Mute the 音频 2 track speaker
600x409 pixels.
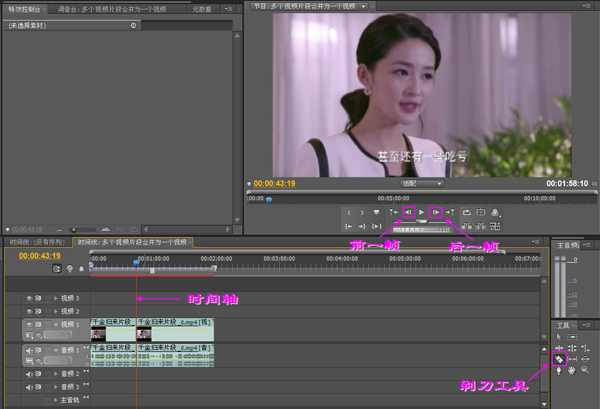pos(29,374)
